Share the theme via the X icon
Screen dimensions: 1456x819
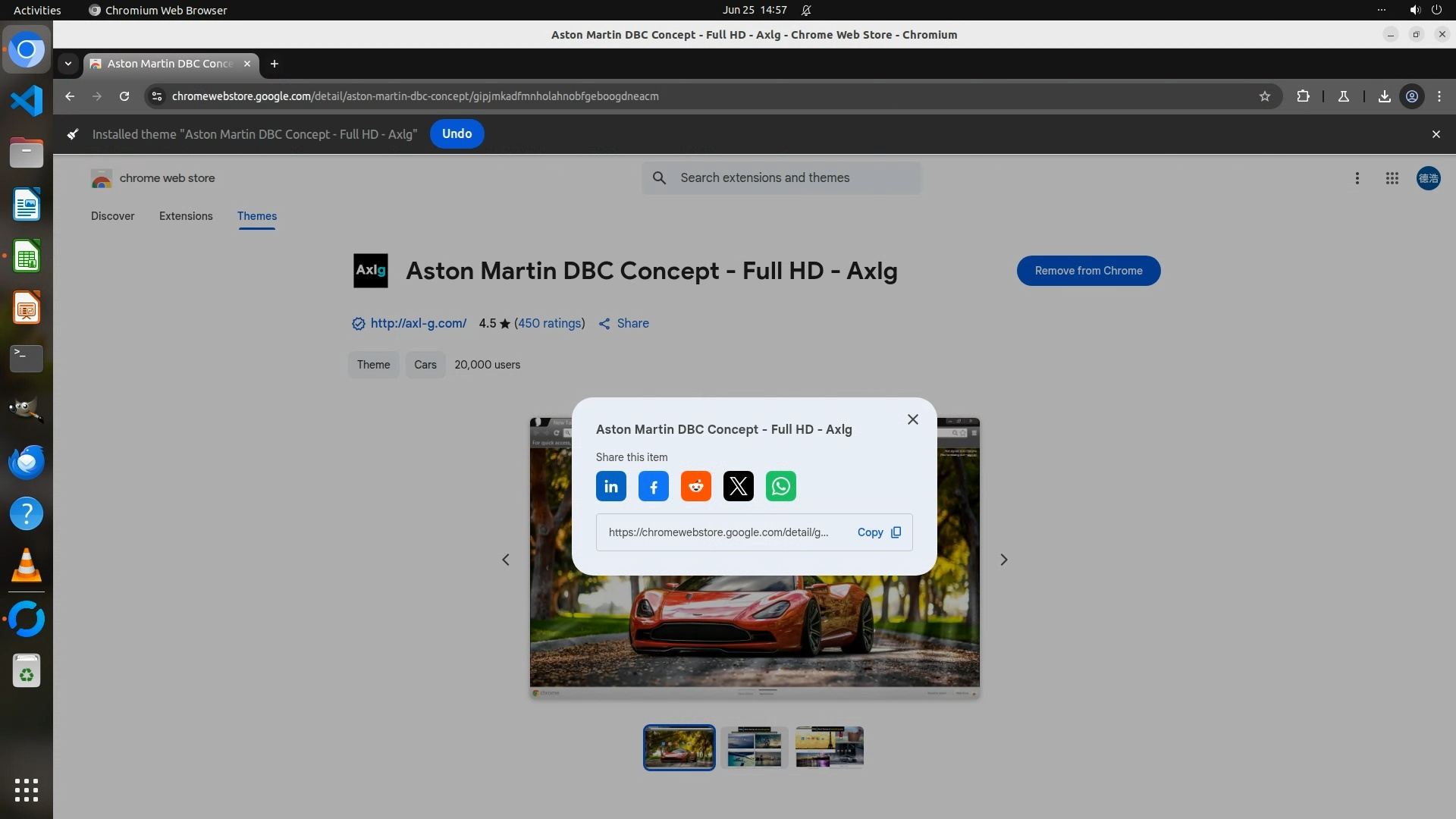tap(738, 486)
